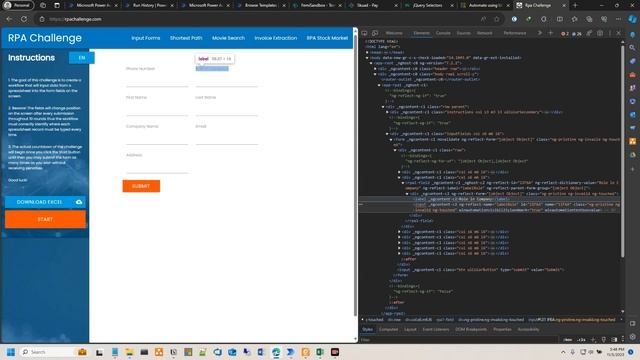Open Excel from the Windows taskbar

click(320, 352)
